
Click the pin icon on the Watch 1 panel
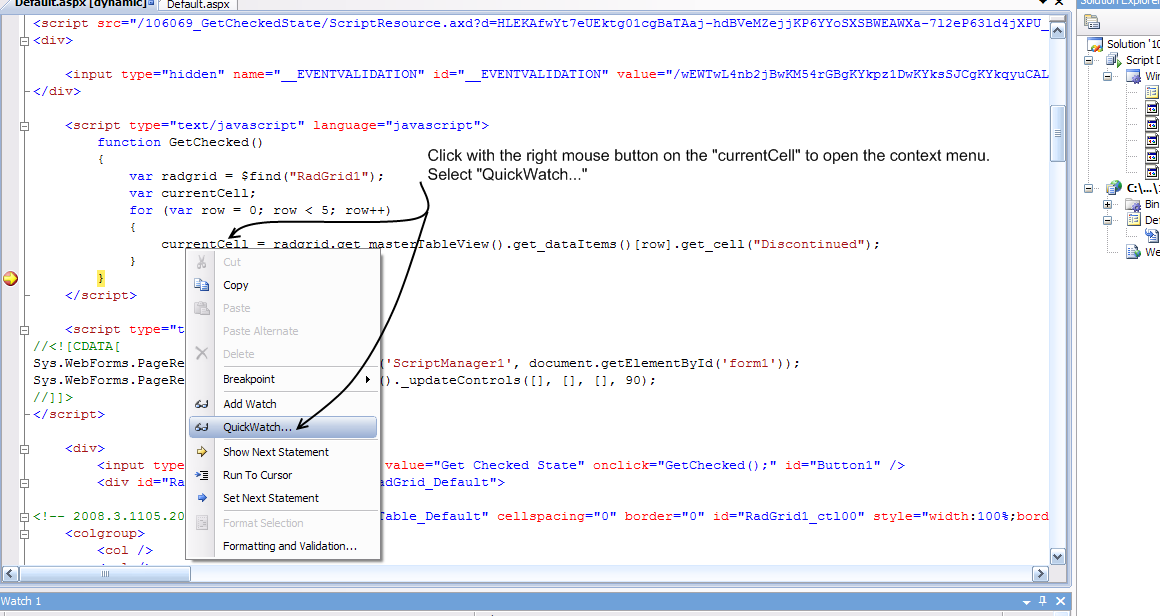click(x=1043, y=601)
